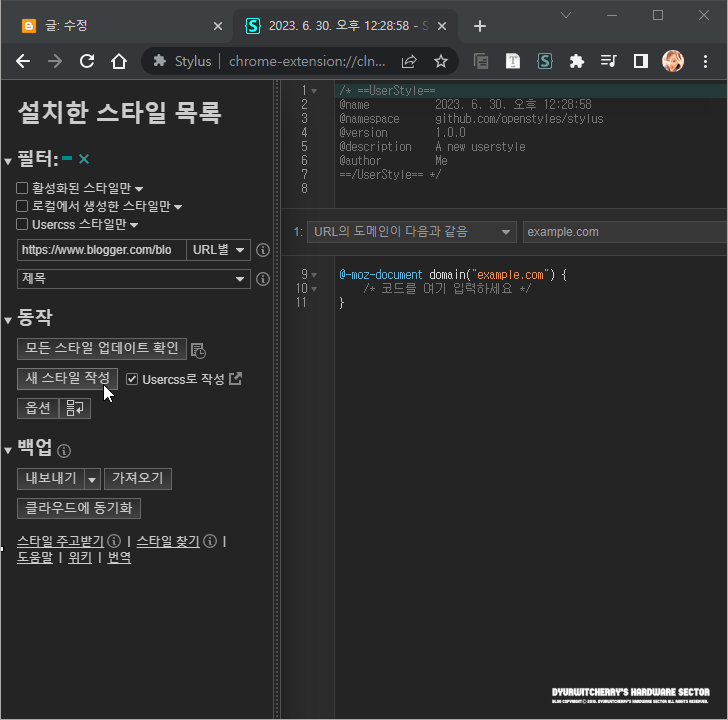Click 모든 스타일 업데이트 확인 button
The height and width of the screenshot is (720, 728).
click(x=102, y=349)
